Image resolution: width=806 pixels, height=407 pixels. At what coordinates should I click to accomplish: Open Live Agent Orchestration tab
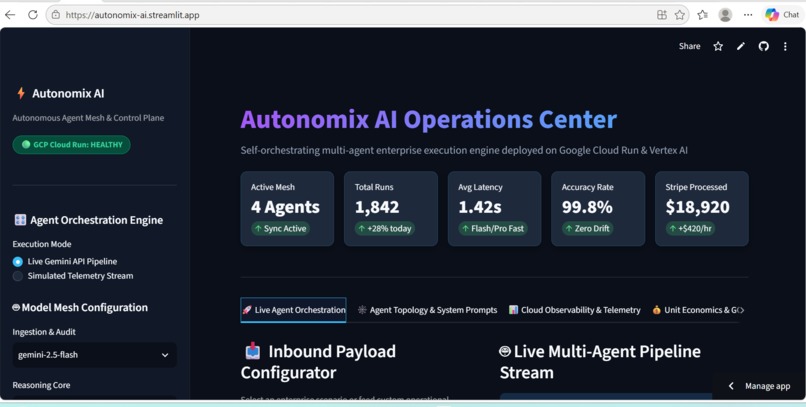point(294,310)
